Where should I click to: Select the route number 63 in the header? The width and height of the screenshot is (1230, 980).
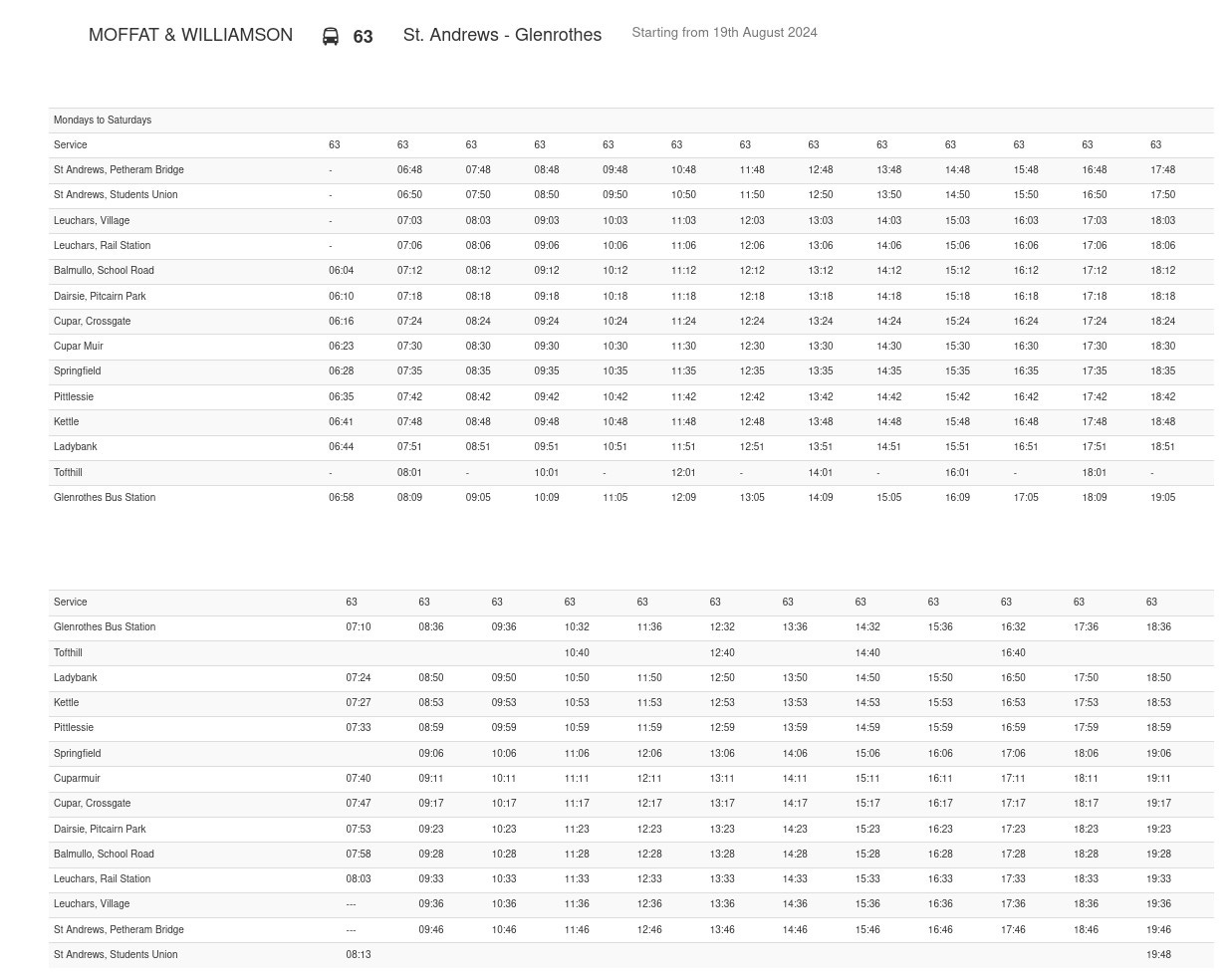click(x=363, y=37)
